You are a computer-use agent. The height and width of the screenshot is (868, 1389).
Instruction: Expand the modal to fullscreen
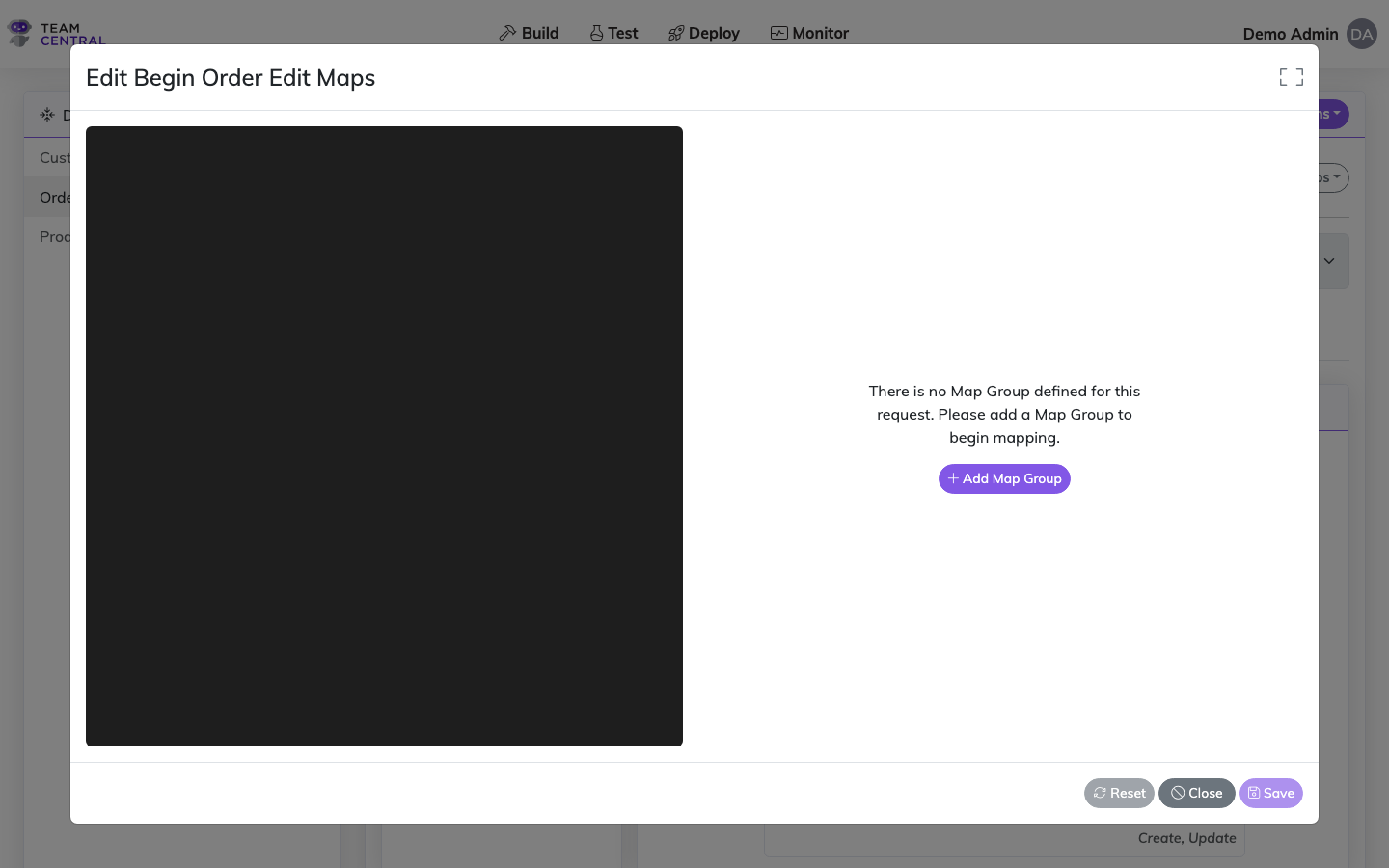1291,77
